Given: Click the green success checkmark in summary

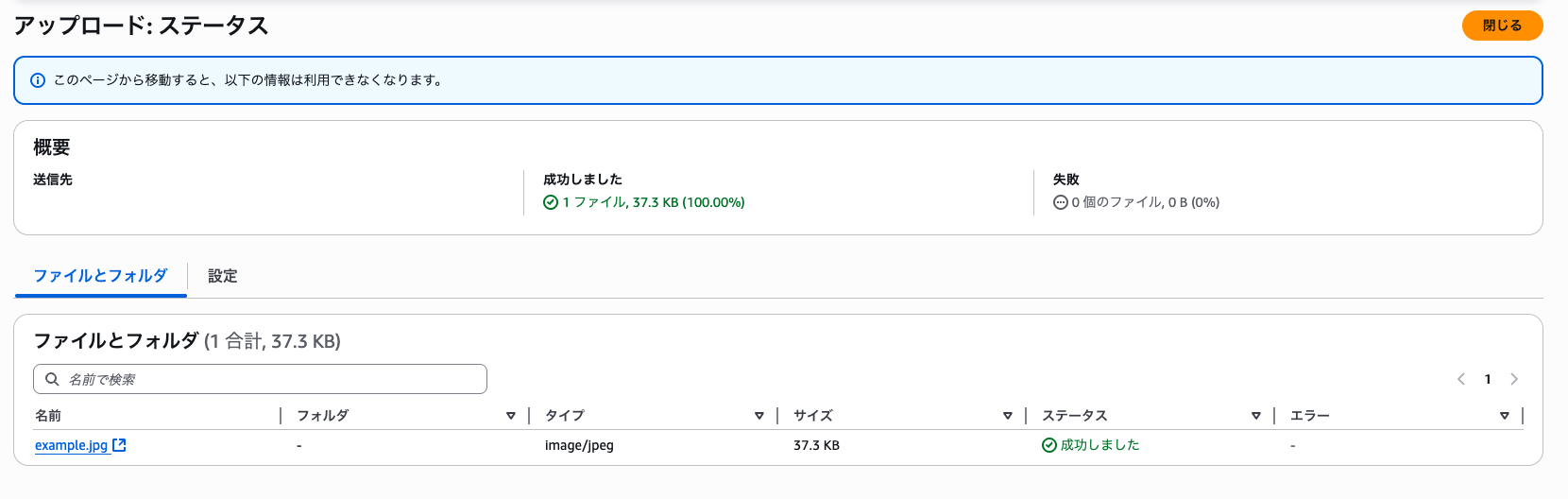Looking at the screenshot, I should pos(551,202).
